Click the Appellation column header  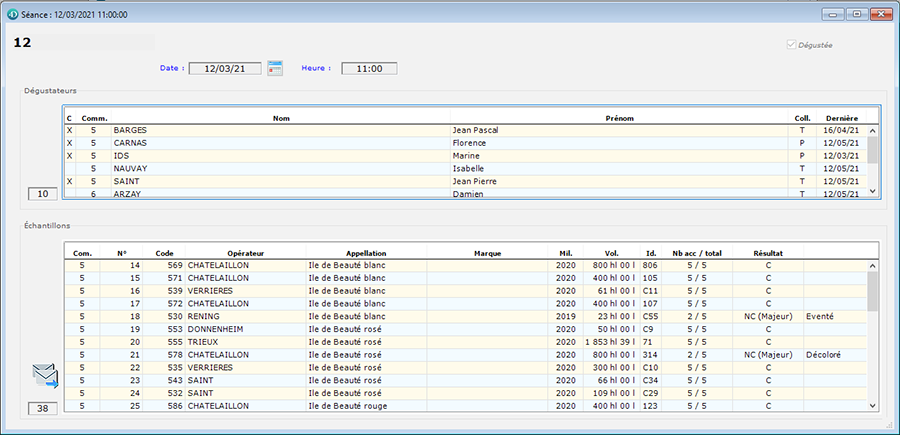click(x=366, y=254)
